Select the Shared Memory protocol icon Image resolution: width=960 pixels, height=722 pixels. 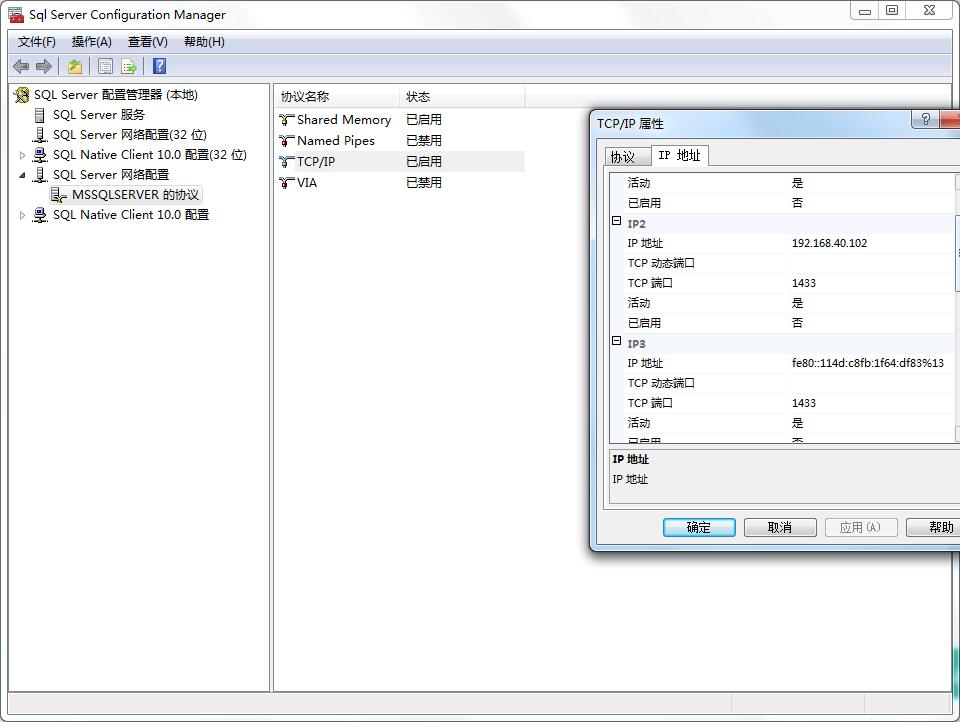point(287,120)
